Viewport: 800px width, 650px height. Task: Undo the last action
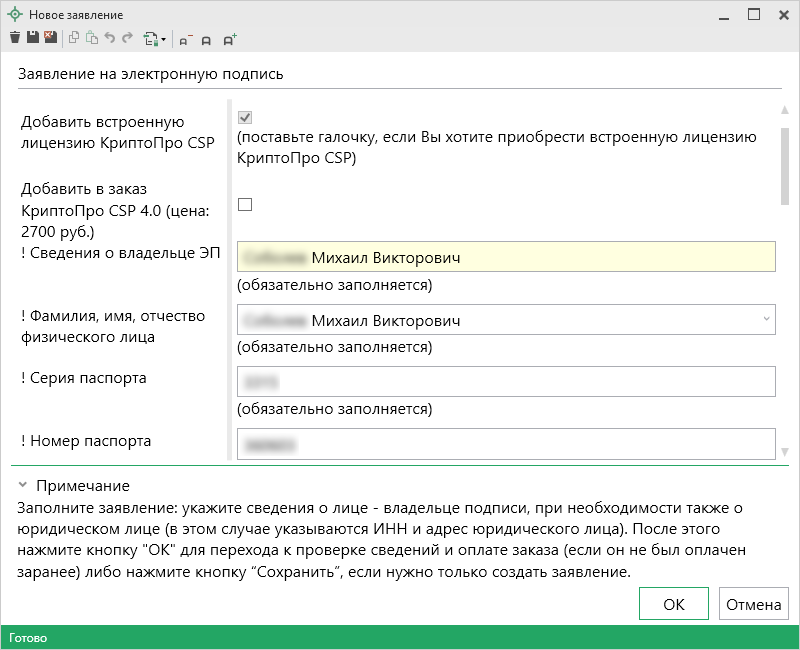tap(110, 39)
